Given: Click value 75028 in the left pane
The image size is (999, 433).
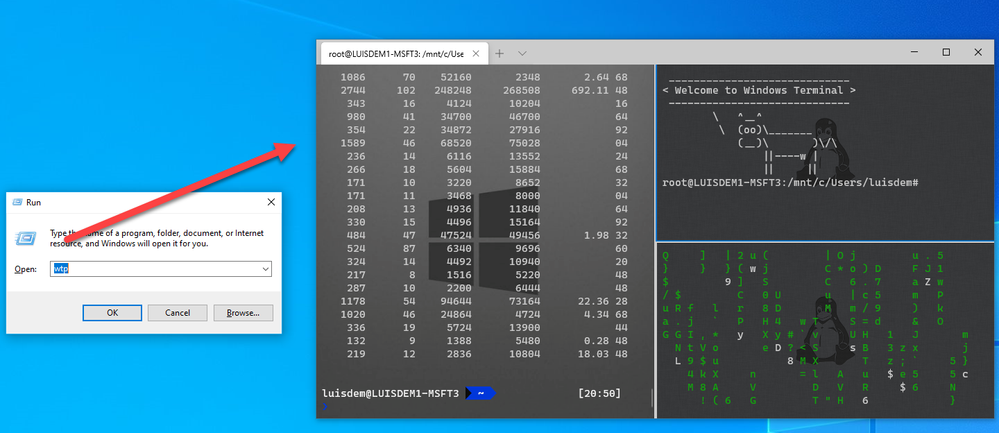Looking at the screenshot, I should coord(523,143).
